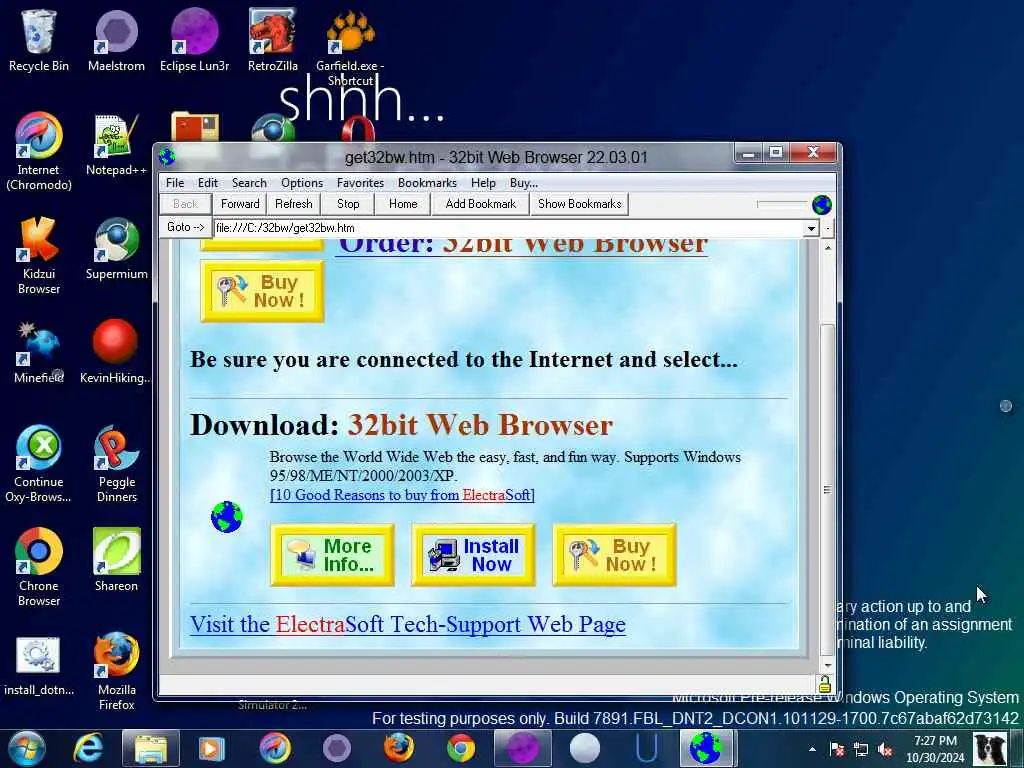The height and width of the screenshot is (768, 1024).
Task: Open the Search menu
Action: pos(249,183)
